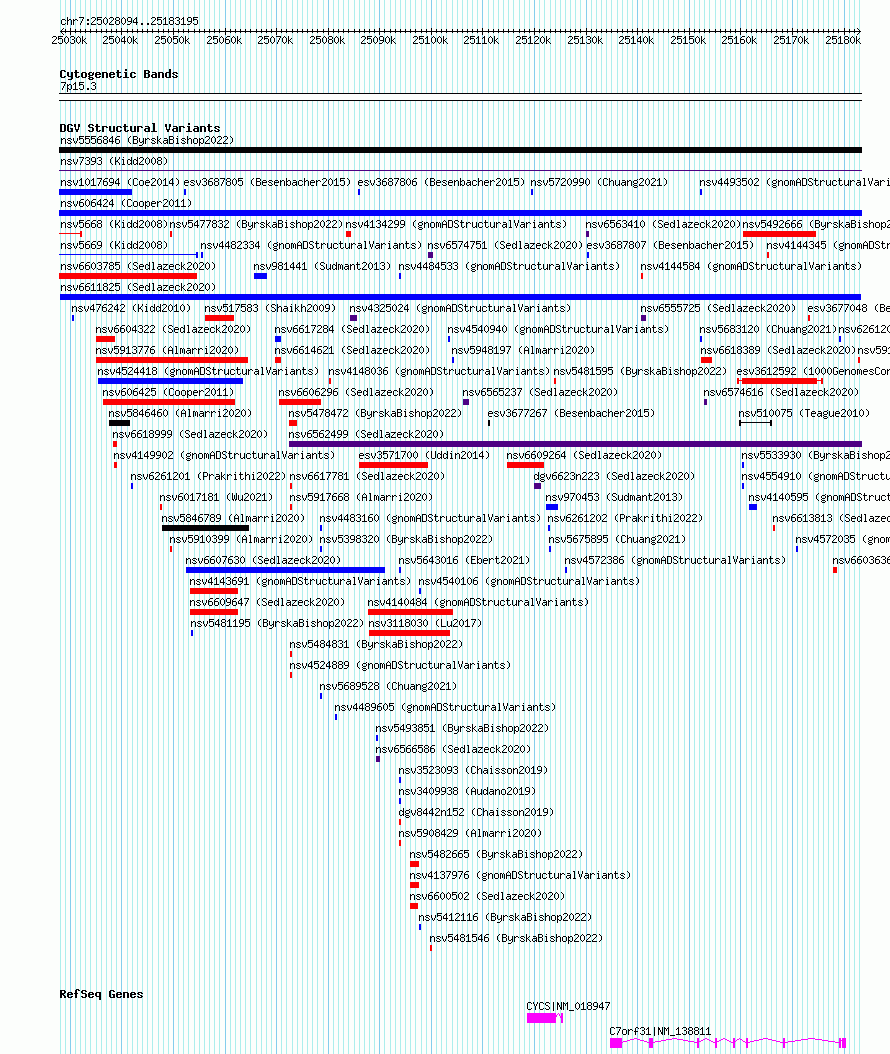
Task: Click nsv6566586 (Sedlazeck2020) label
Action: 453,749
